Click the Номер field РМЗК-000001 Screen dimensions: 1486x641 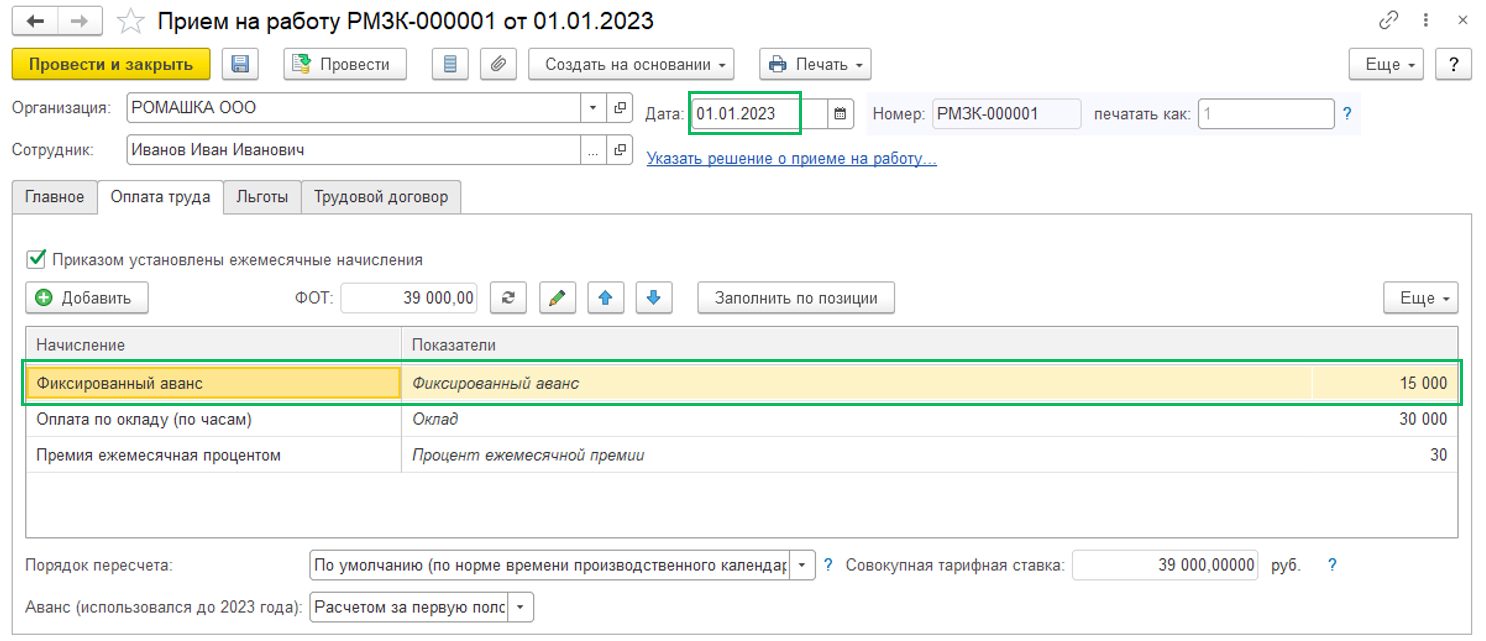point(1006,114)
